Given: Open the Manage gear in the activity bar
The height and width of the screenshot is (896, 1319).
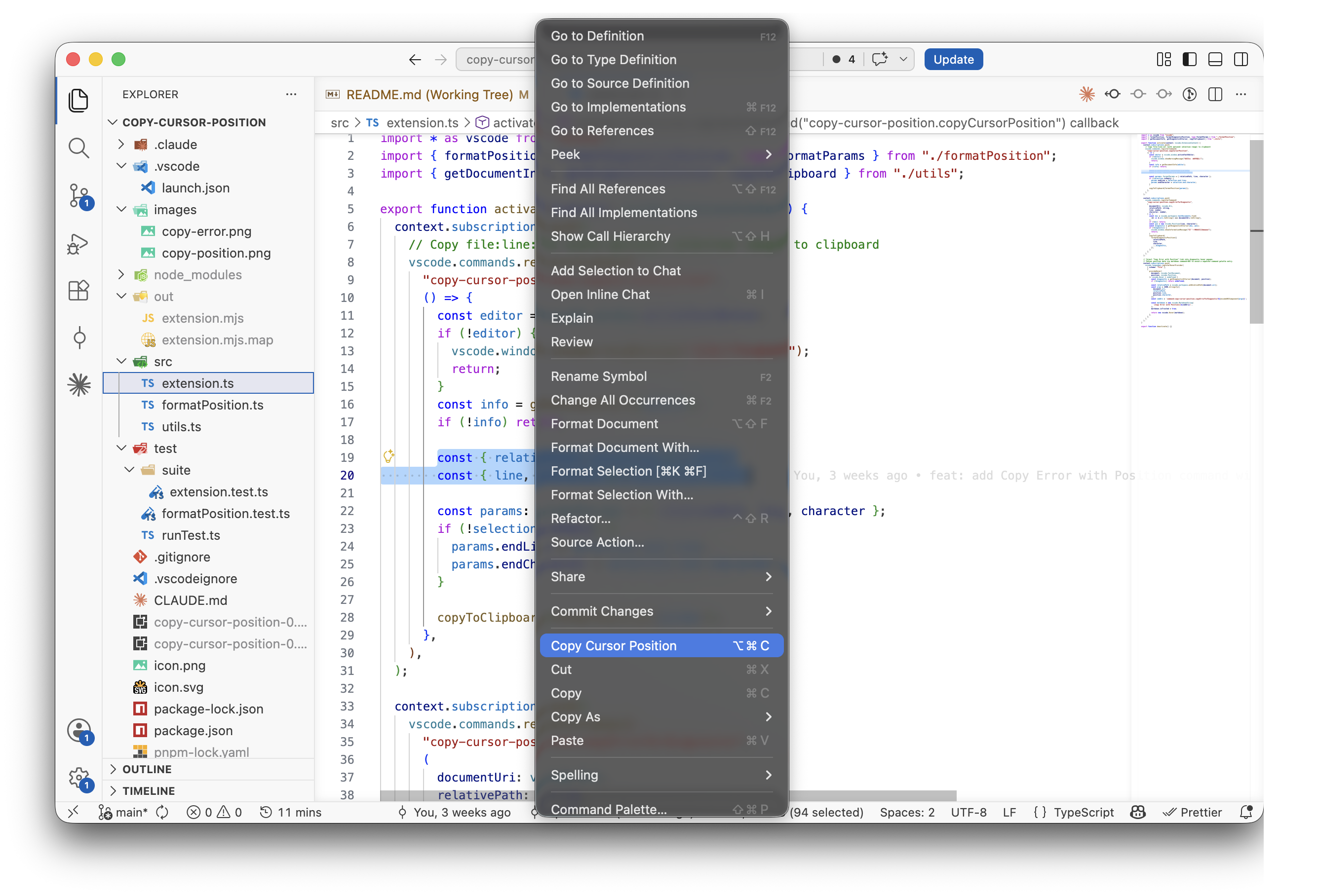Looking at the screenshot, I should (79, 779).
